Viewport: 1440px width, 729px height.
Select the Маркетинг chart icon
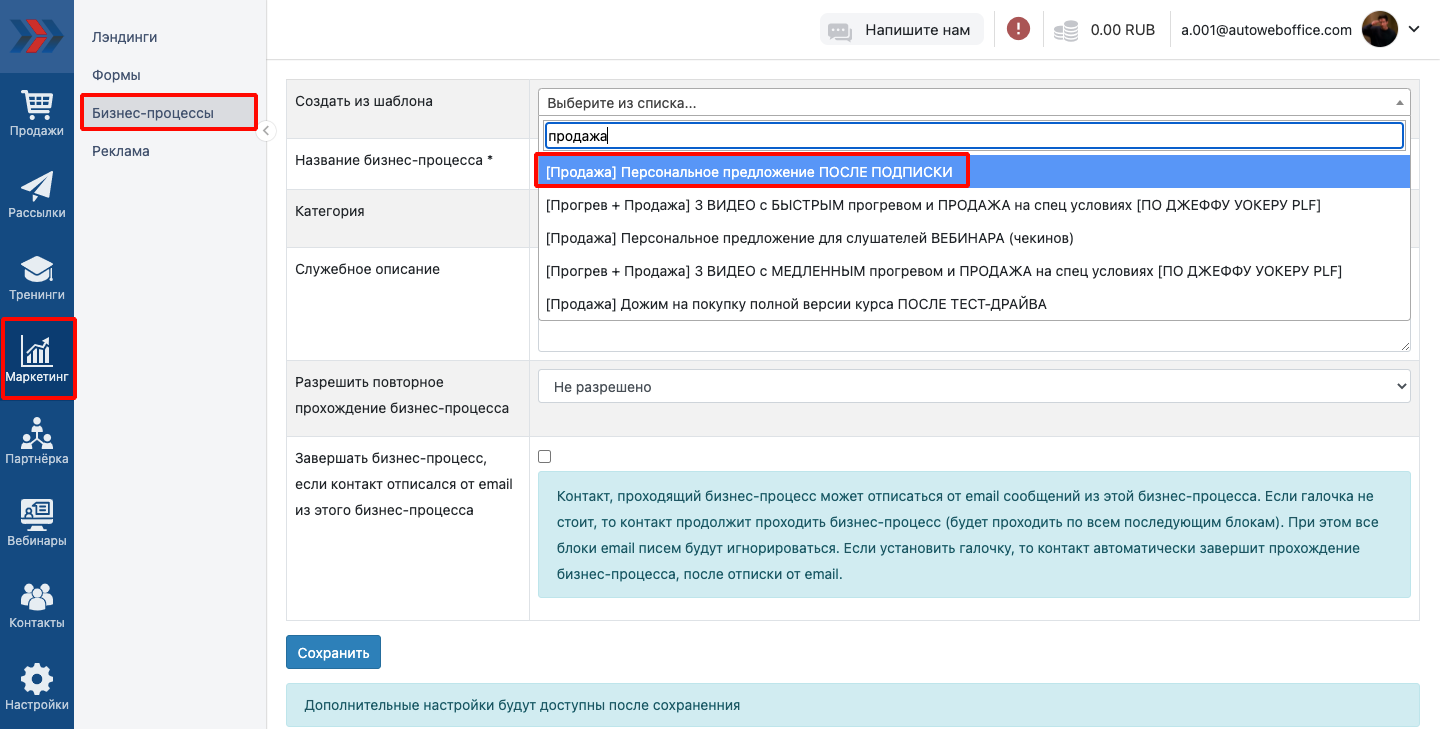click(x=37, y=359)
